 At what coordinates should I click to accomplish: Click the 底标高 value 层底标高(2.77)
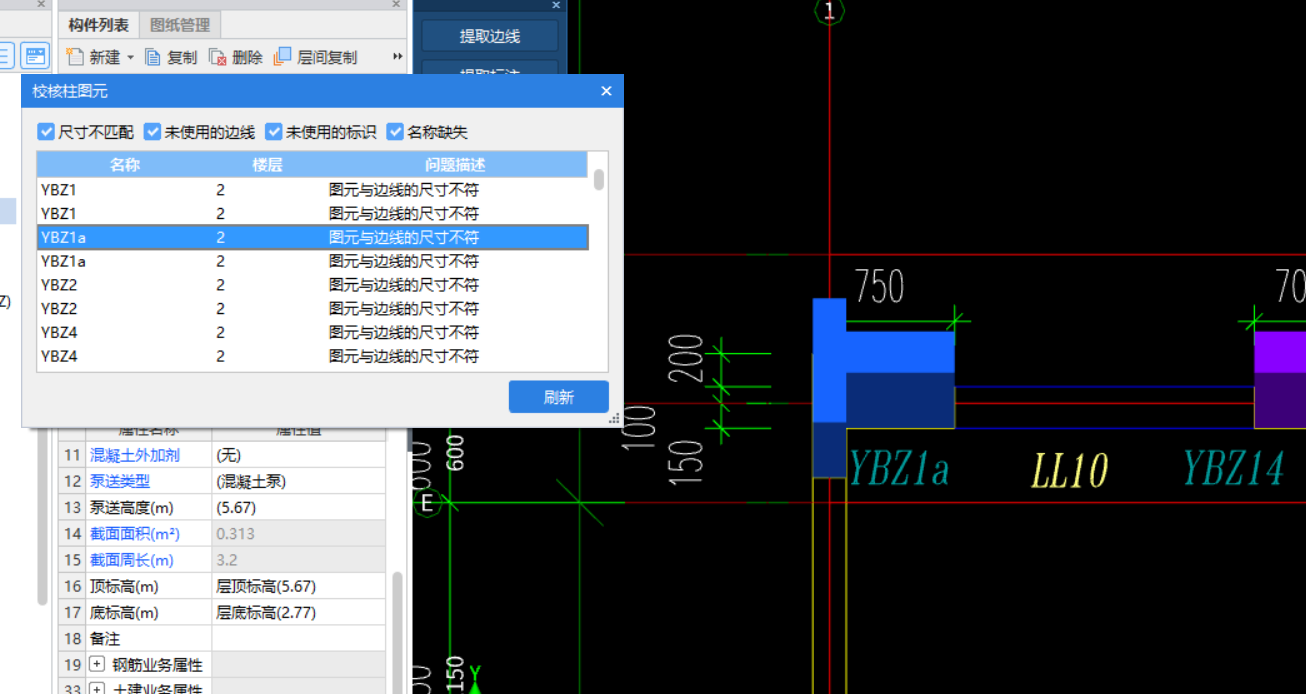pyautogui.click(x=298, y=612)
